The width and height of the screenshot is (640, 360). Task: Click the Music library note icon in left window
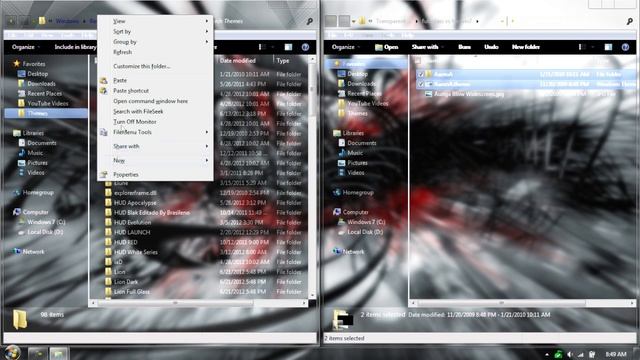click(x=22, y=153)
